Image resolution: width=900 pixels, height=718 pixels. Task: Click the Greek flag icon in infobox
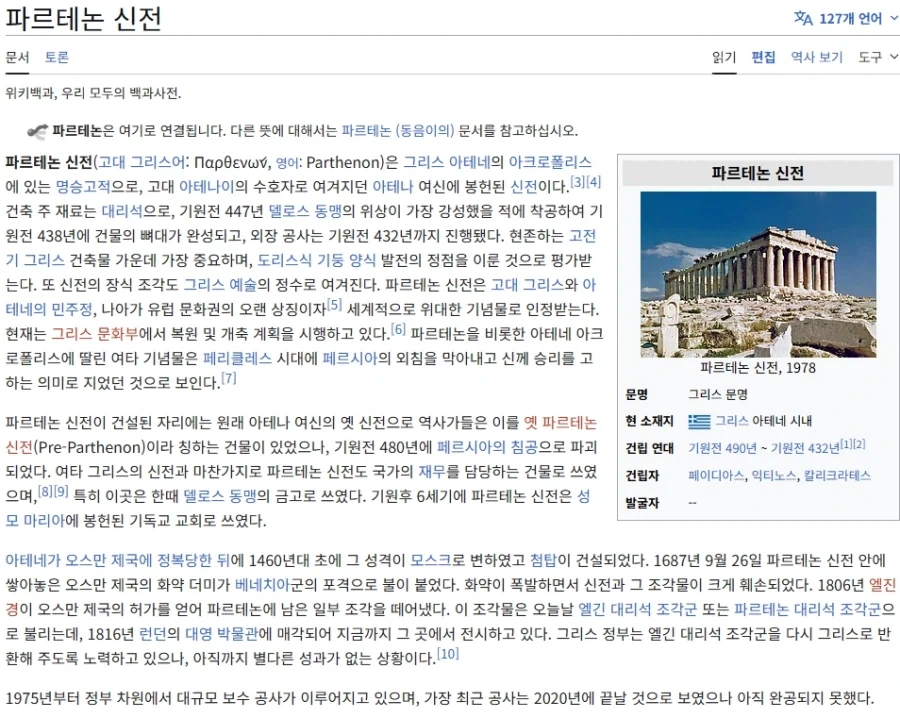pos(699,421)
